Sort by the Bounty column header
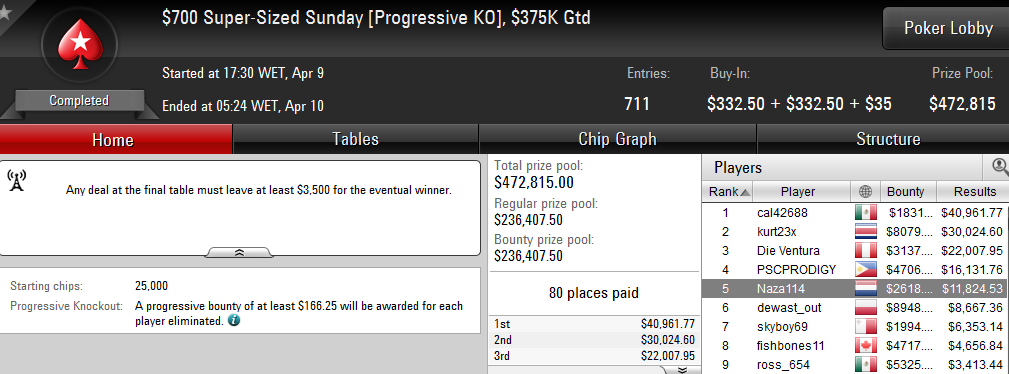The height and width of the screenshot is (374, 1009). coord(907,191)
